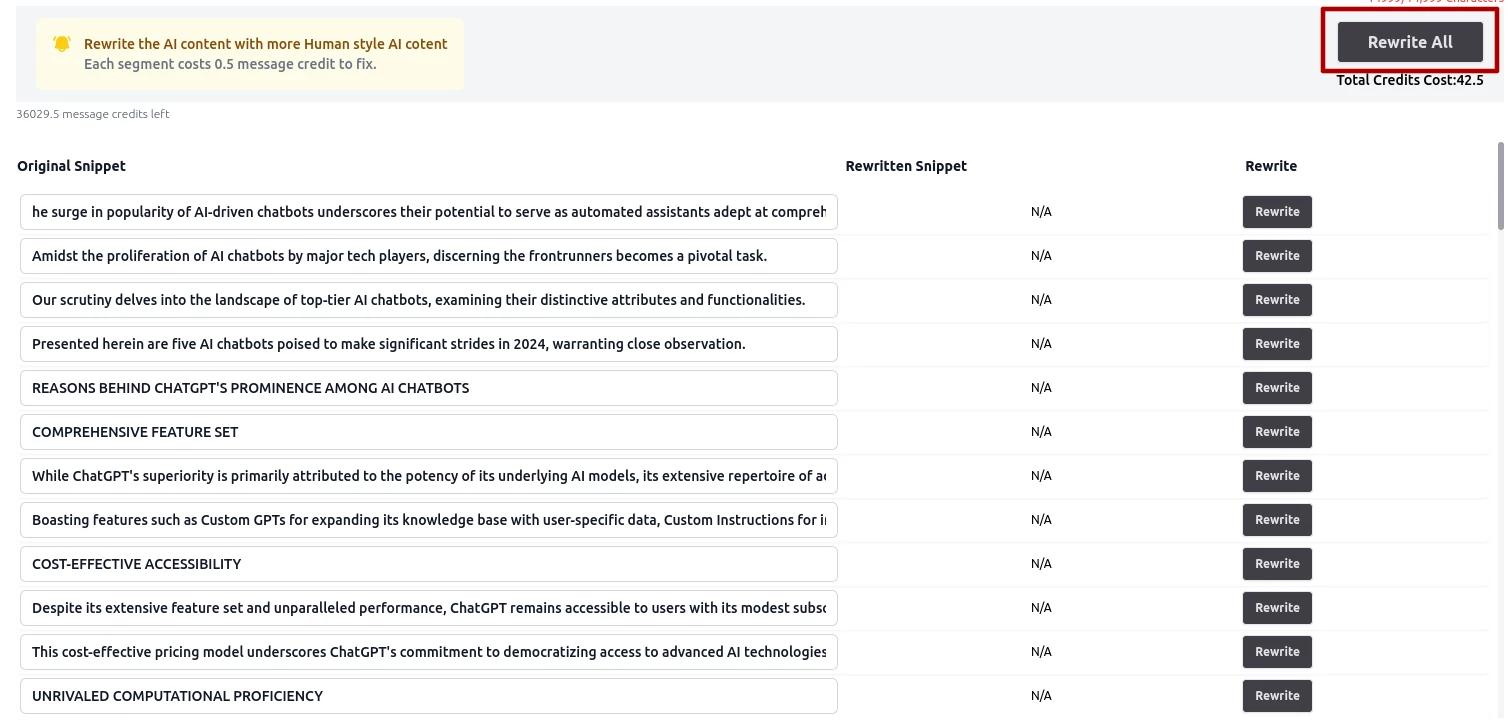
Task: Click '36029.5 message credits left' text
Action: pos(93,114)
